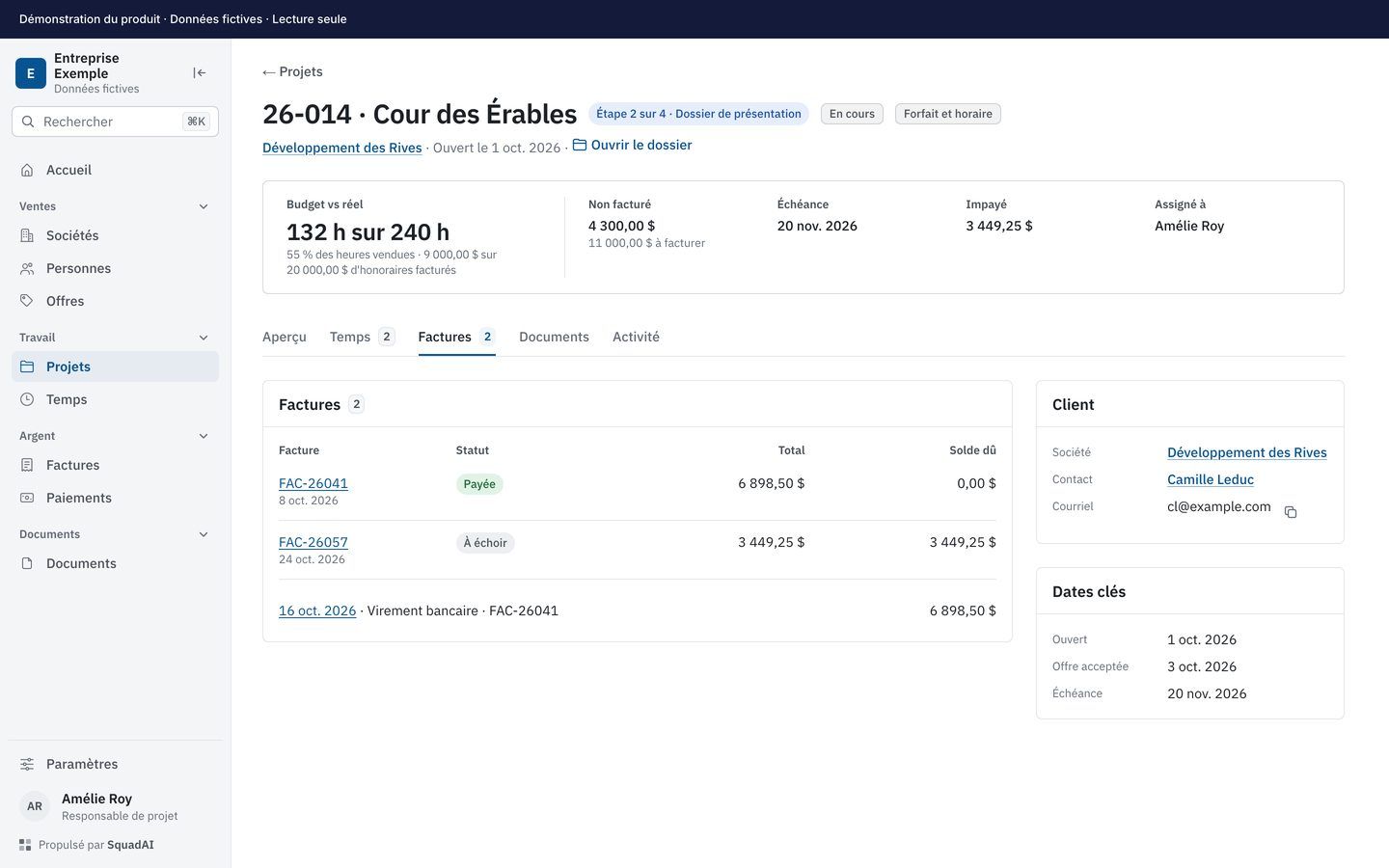This screenshot has height=868, width=1389.
Task: Open Développement des Rives in Client card
Action: (x=1247, y=452)
